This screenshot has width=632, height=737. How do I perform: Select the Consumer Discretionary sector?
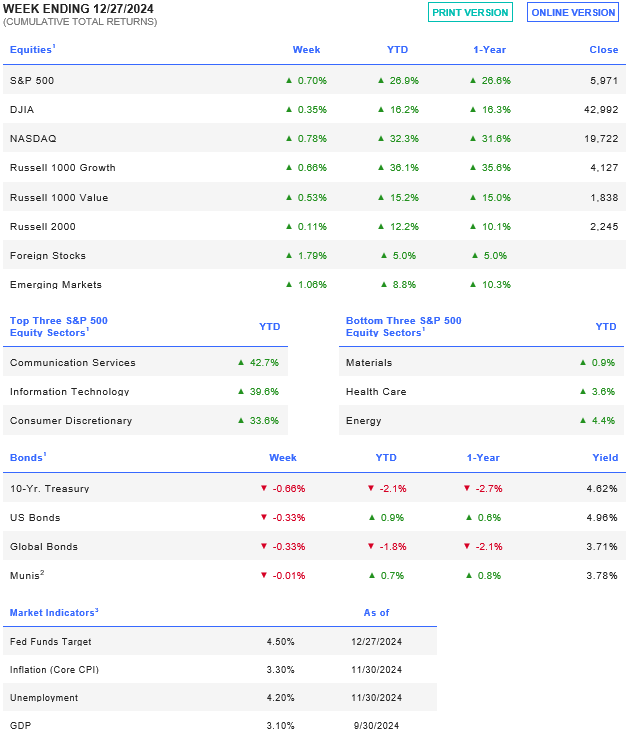[x=71, y=421]
